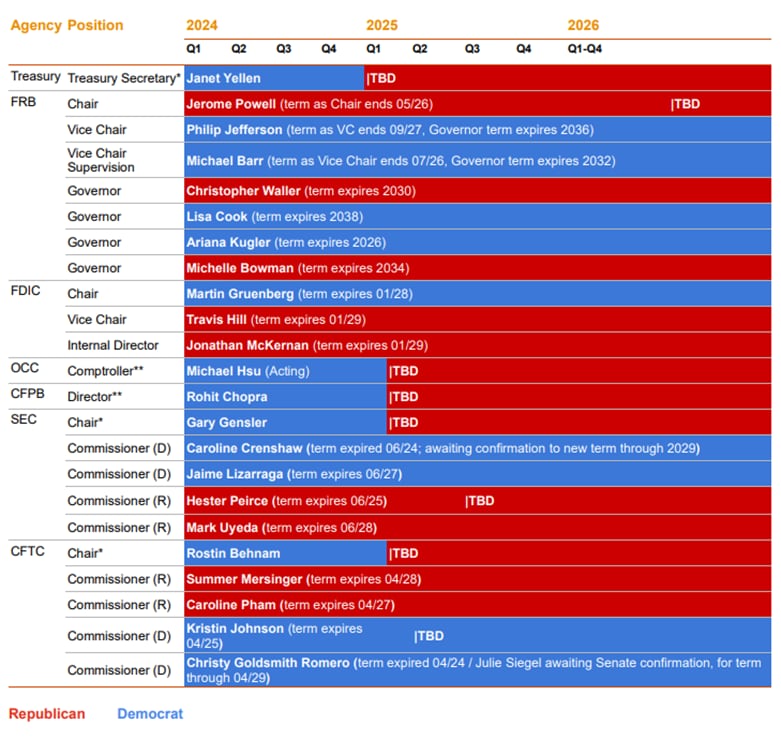Image resolution: width=781 pixels, height=739 pixels.
Task: Select Jerome Powell's Chair term entry
Action: tap(309, 104)
